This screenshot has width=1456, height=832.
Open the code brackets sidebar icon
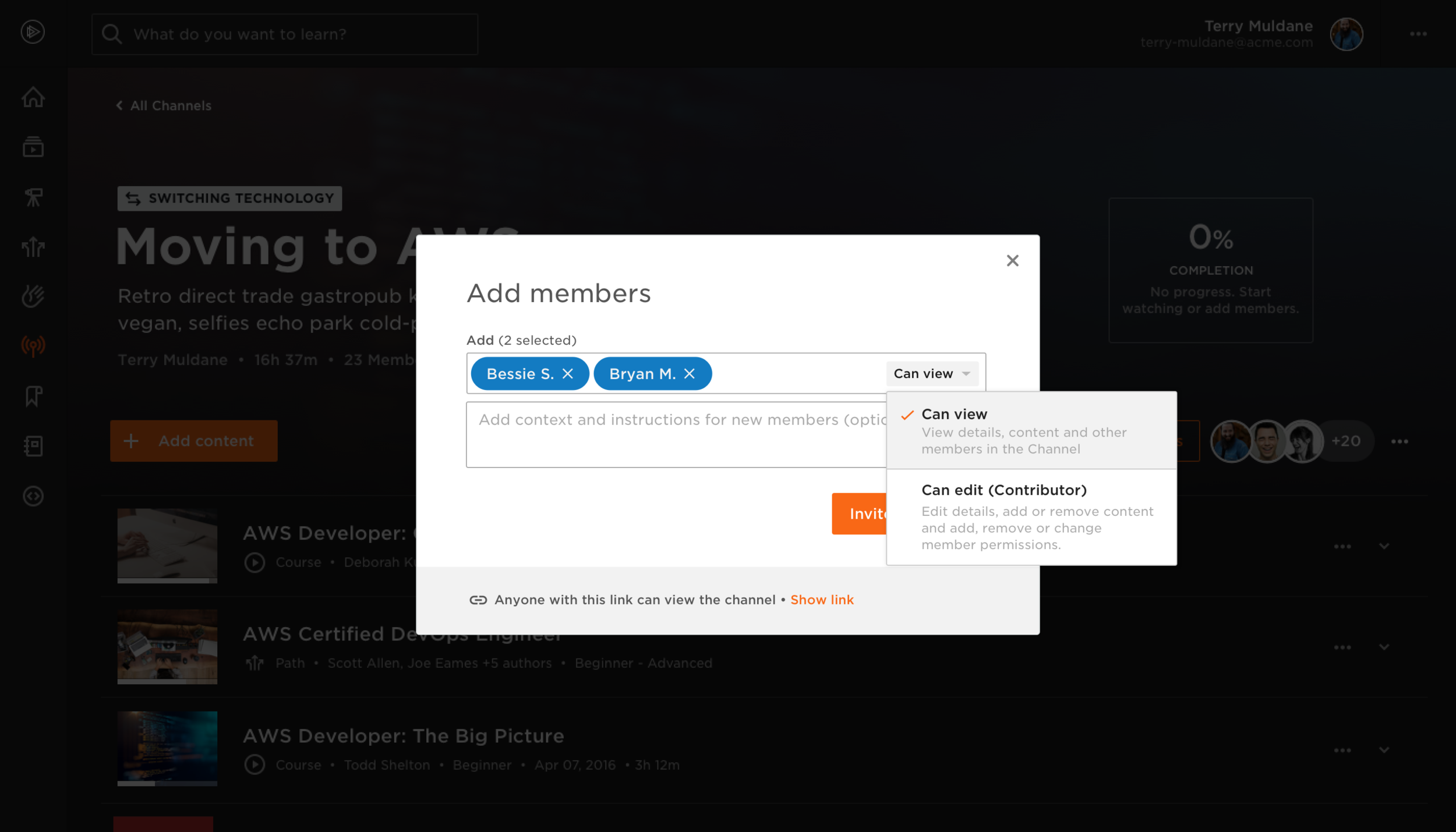coord(33,496)
